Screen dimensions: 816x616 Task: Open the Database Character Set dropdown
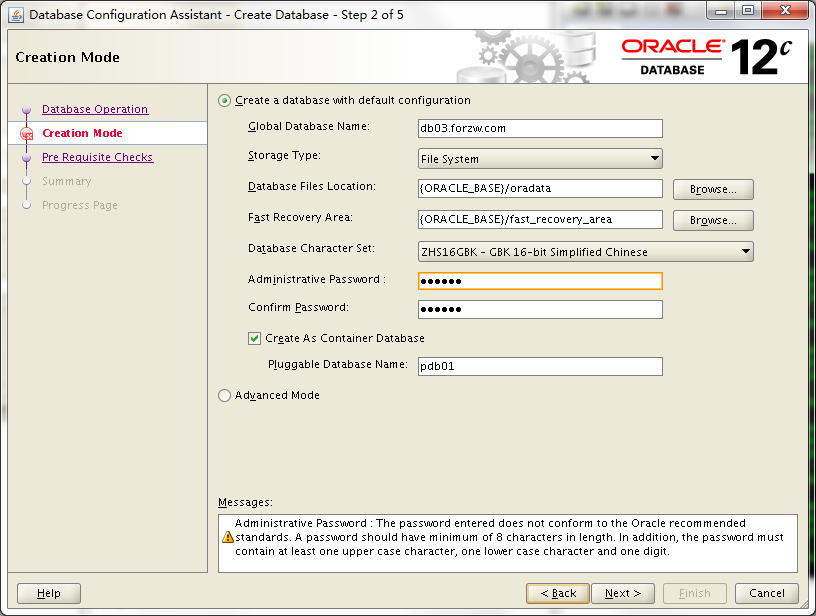click(x=585, y=251)
